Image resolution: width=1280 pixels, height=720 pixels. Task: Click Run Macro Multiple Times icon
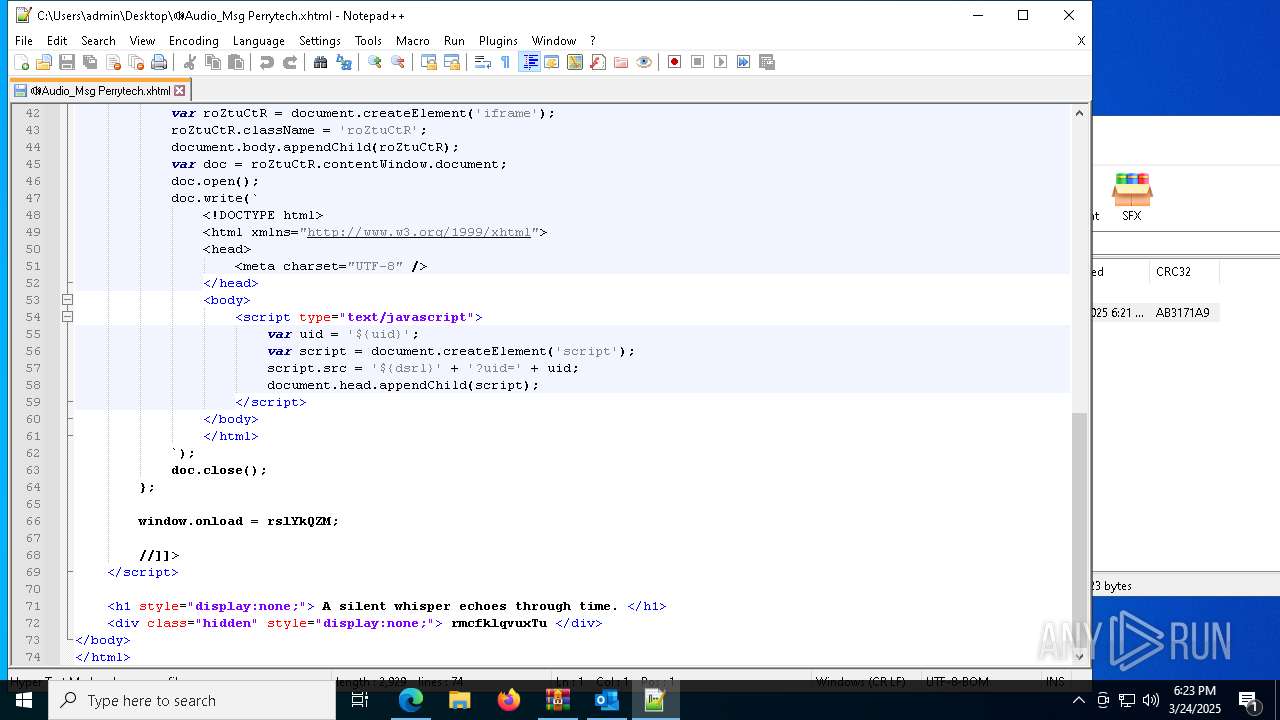[x=744, y=62]
